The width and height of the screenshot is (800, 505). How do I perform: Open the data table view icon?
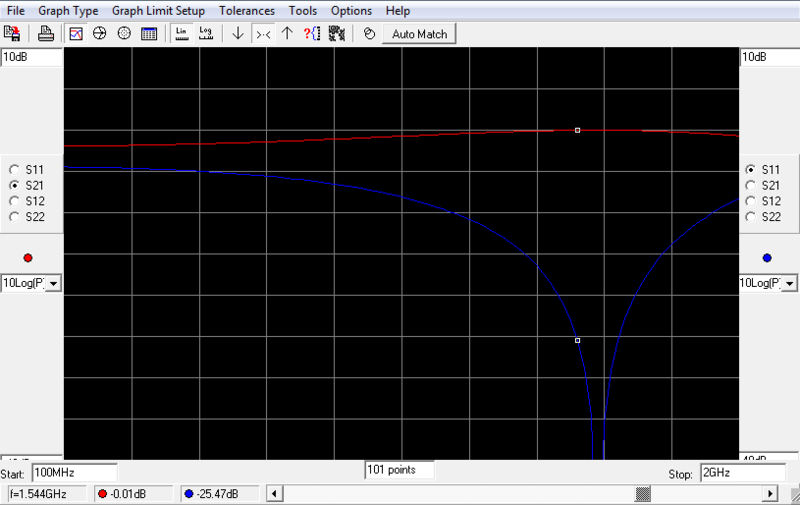tap(149, 34)
